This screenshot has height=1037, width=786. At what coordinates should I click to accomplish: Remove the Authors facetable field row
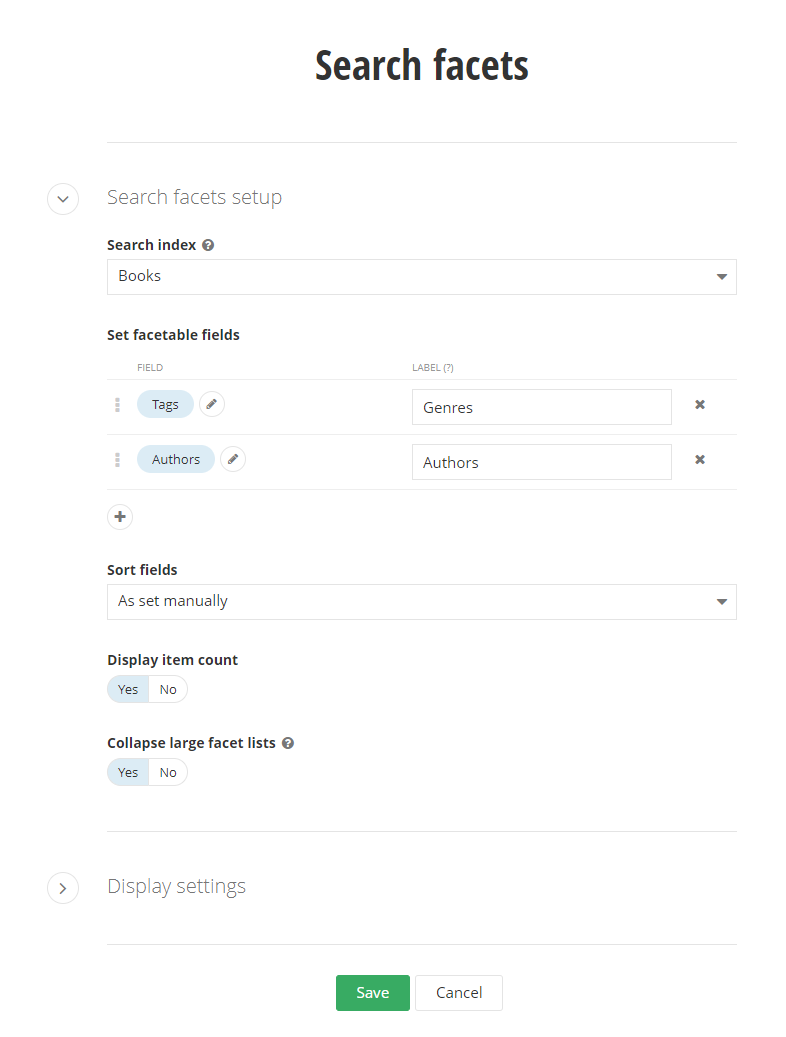(x=700, y=460)
